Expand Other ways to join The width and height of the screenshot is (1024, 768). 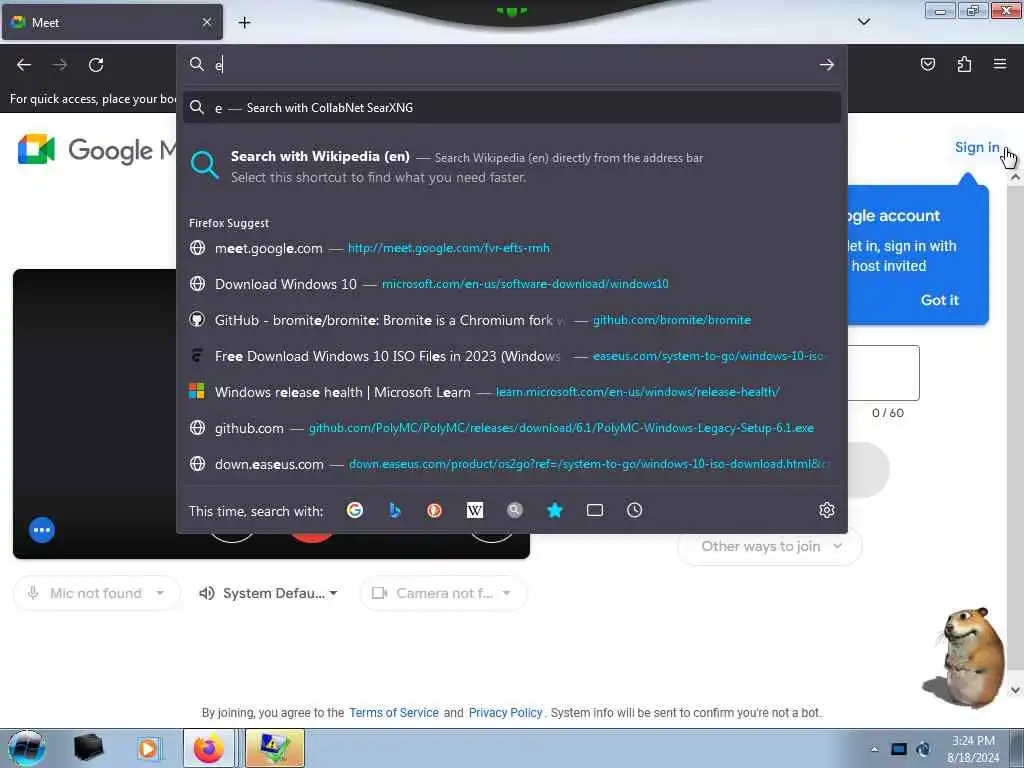771,546
